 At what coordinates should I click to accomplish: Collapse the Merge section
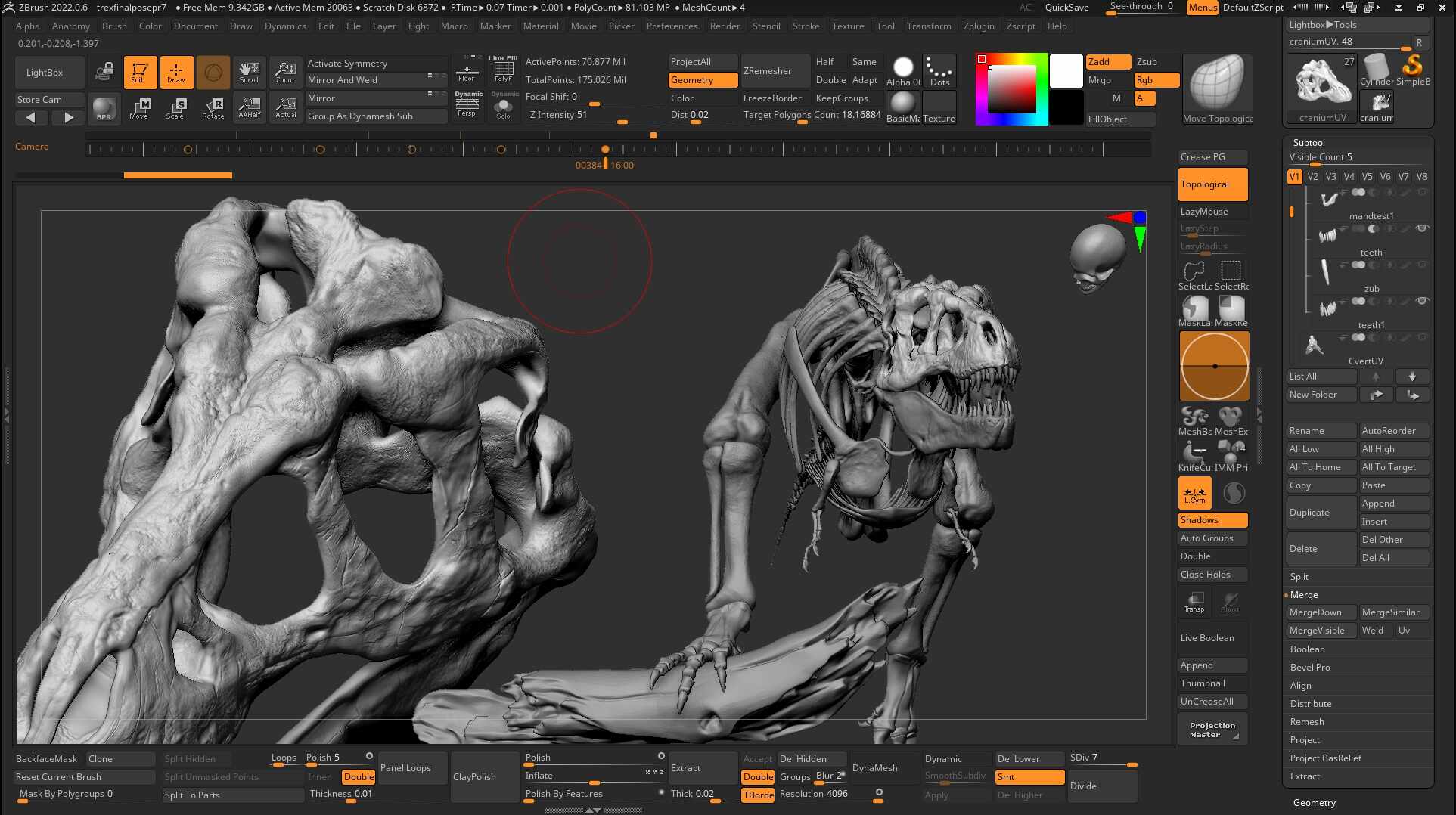tap(1303, 594)
